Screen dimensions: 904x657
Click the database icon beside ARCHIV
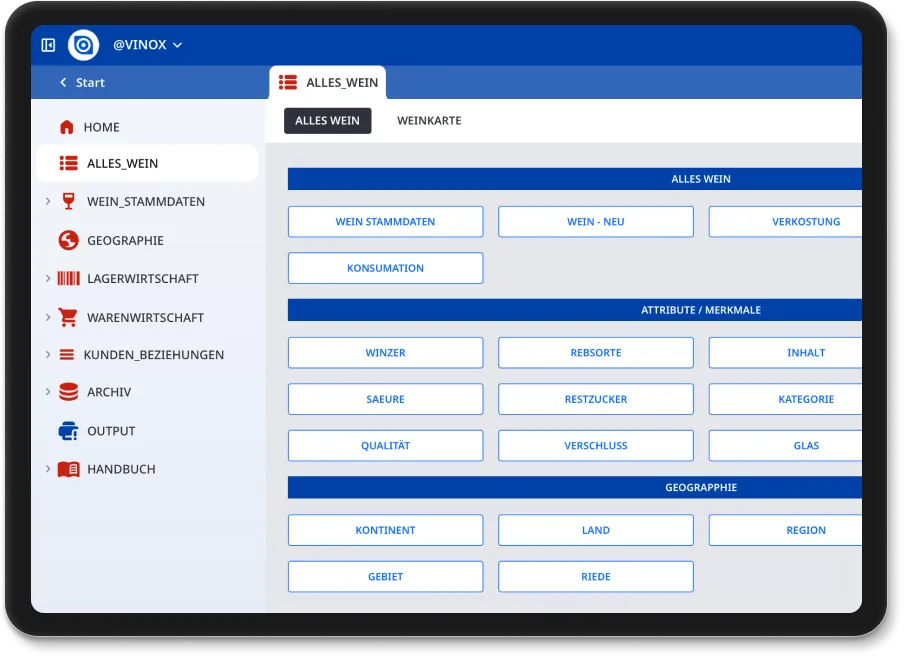68,392
